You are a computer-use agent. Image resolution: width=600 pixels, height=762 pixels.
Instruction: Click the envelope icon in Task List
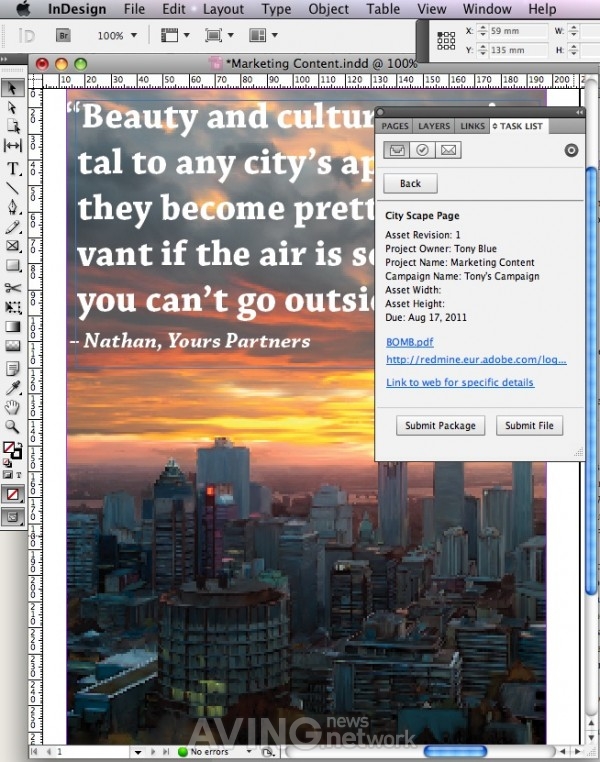point(448,150)
